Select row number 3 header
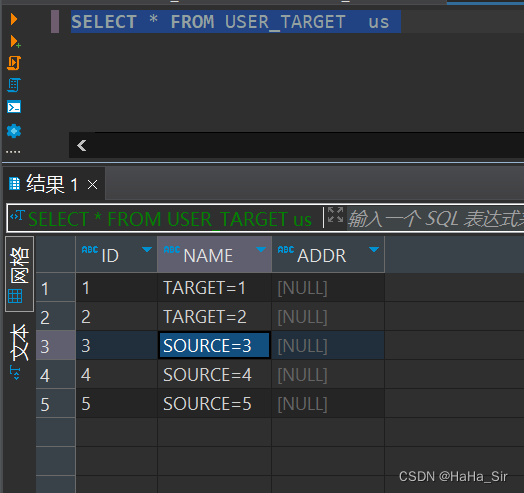This screenshot has width=524, height=493. 55,346
